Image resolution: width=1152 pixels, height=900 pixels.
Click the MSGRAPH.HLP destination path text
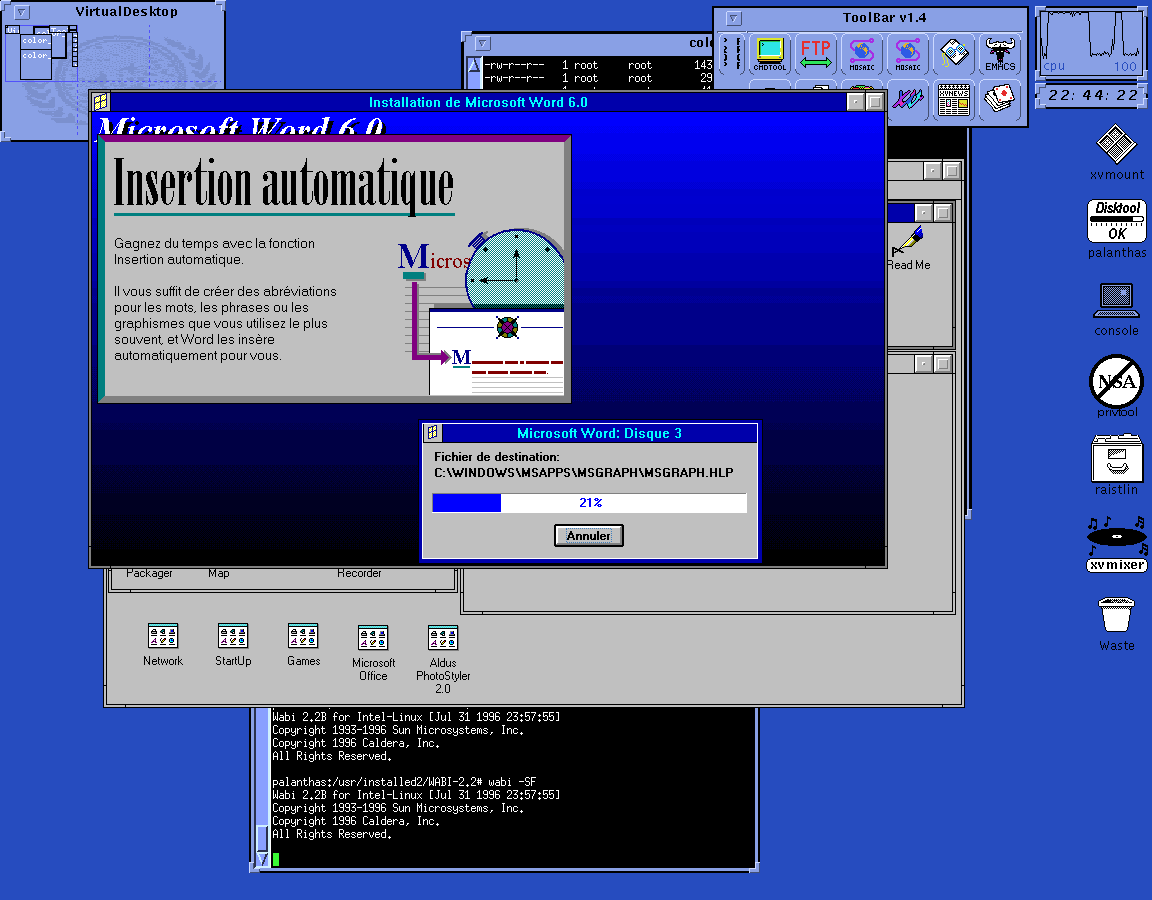tap(583, 472)
